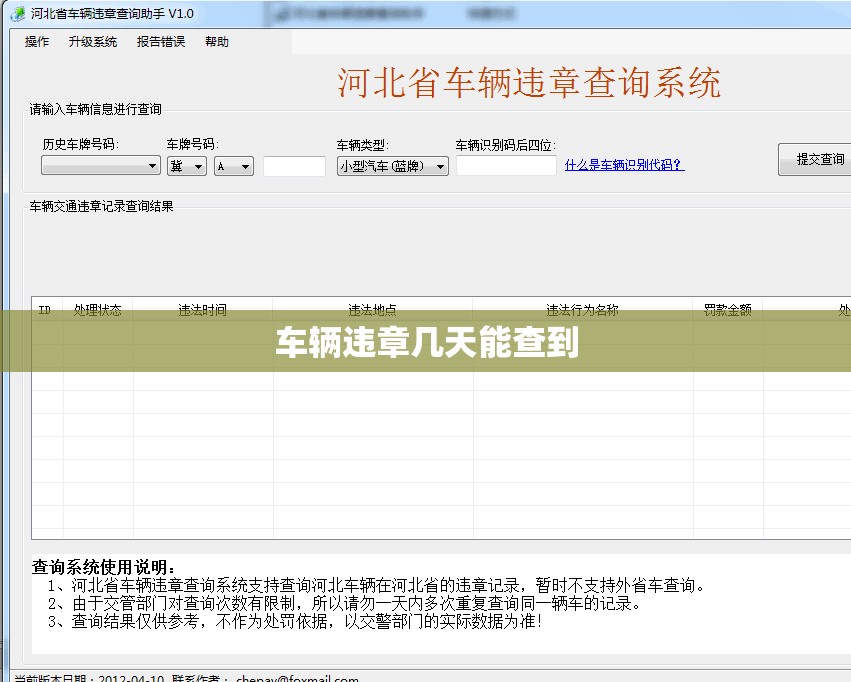Click the ID column header
Viewport: 851px width, 682px height.
pyautogui.click(x=47, y=310)
